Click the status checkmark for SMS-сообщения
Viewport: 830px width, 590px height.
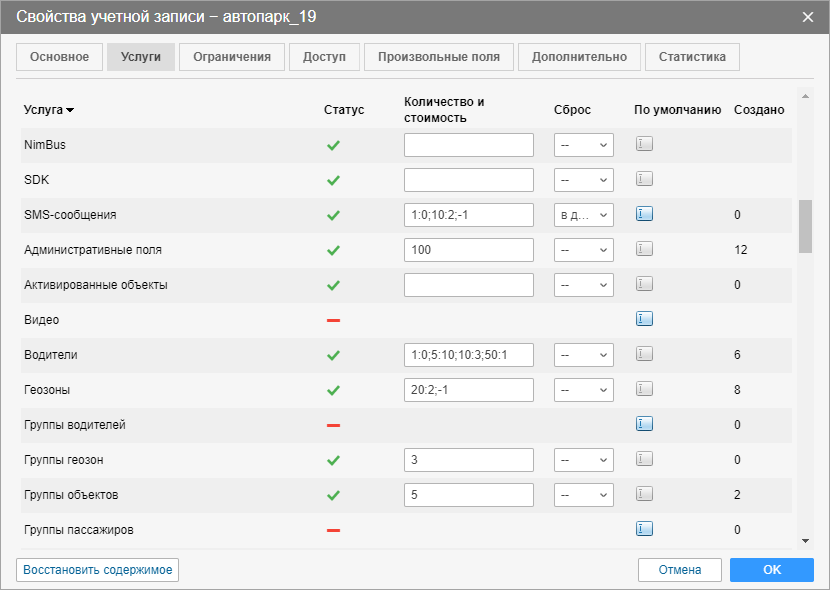(x=334, y=215)
